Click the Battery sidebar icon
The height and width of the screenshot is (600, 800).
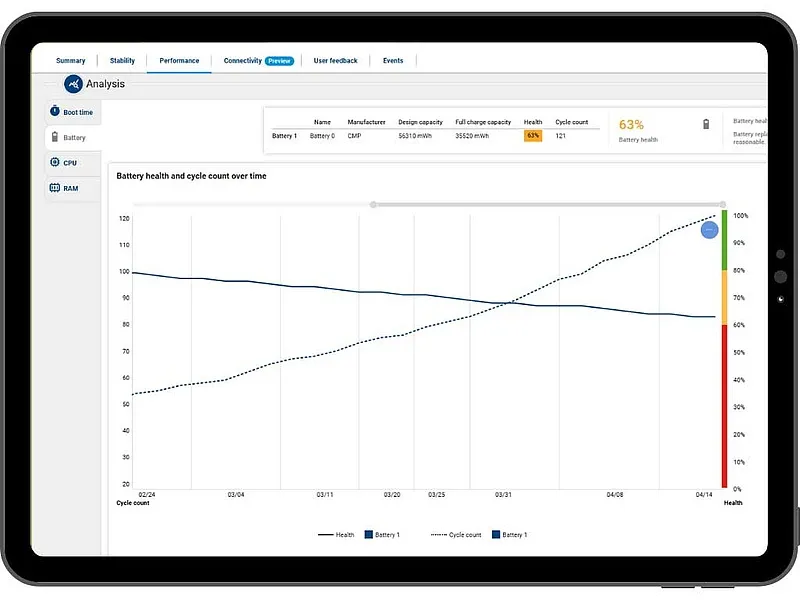(55, 137)
